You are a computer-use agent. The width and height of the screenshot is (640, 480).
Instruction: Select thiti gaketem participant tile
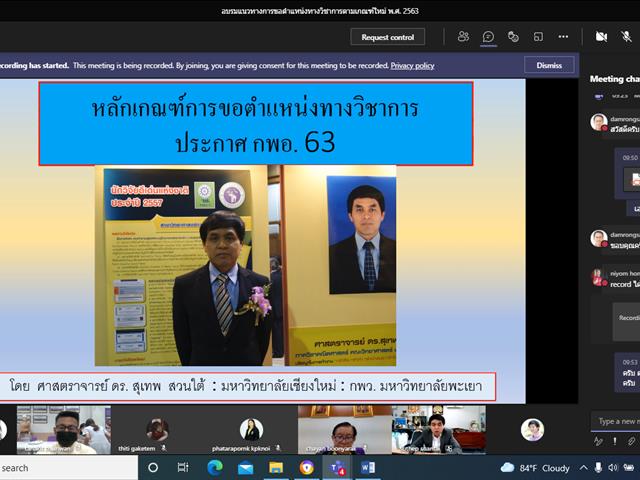(x=158, y=430)
